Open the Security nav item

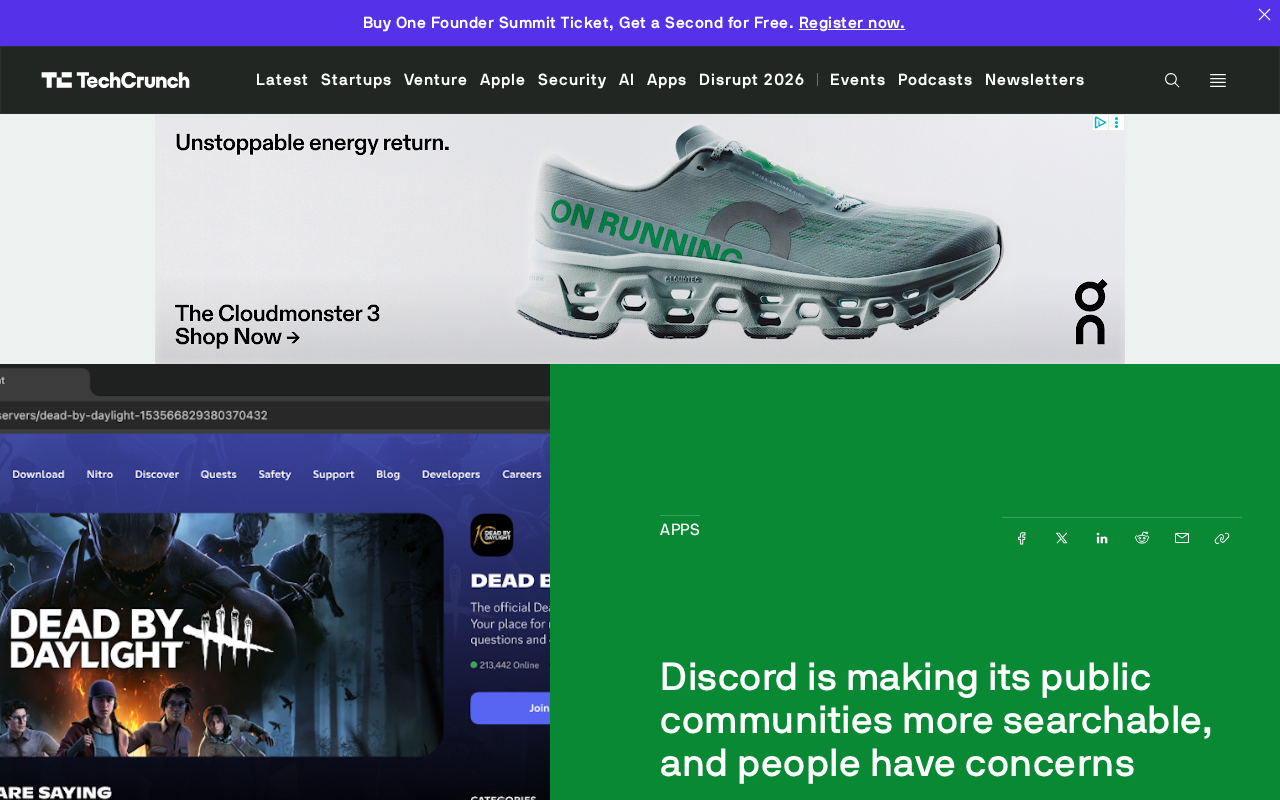click(x=572, y=80)
